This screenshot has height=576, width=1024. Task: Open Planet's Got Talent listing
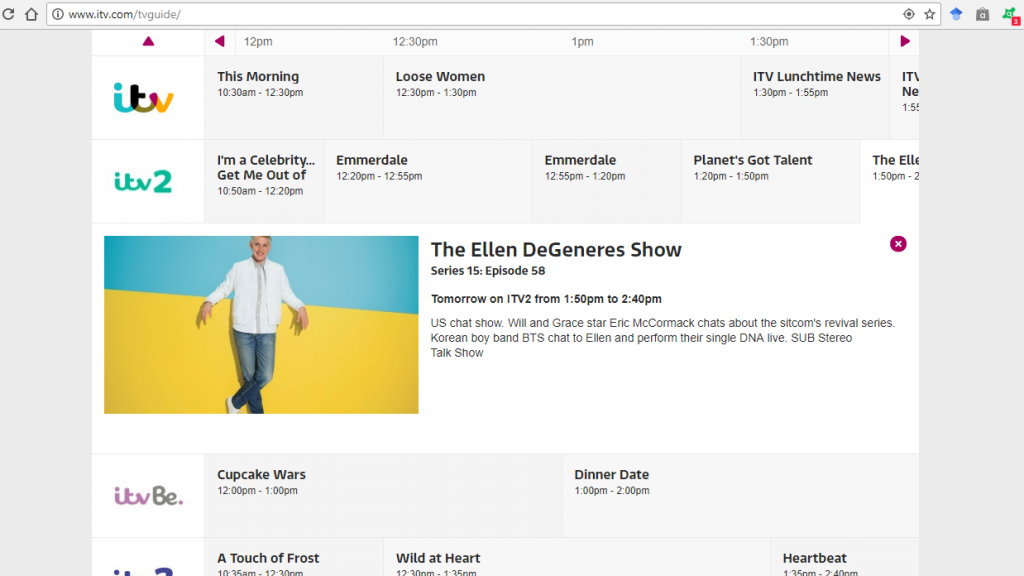click(771, 181)
